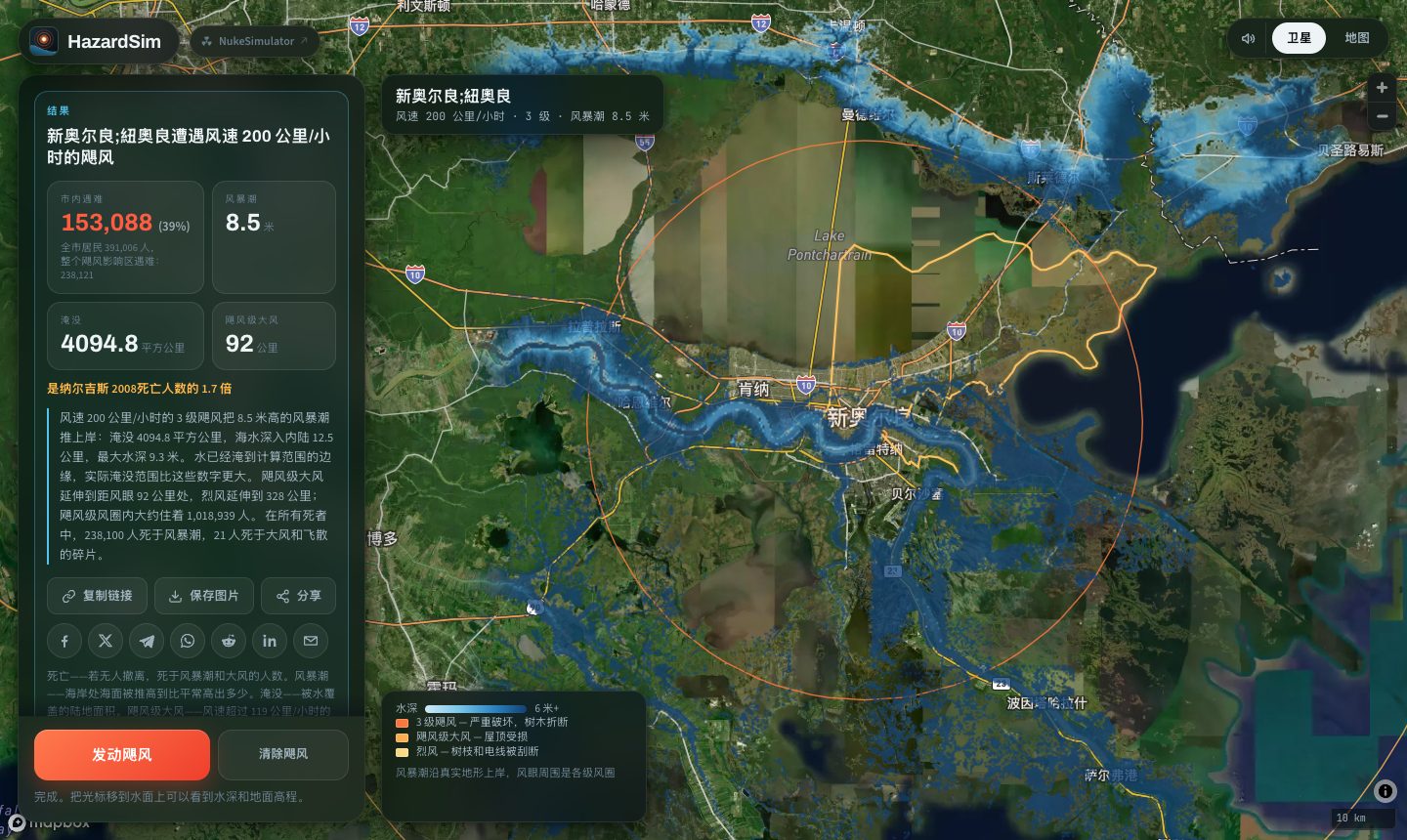Launch the hurricane with 发动飓风
This screenshot has height=840, width=1407.
click(122, 754)
